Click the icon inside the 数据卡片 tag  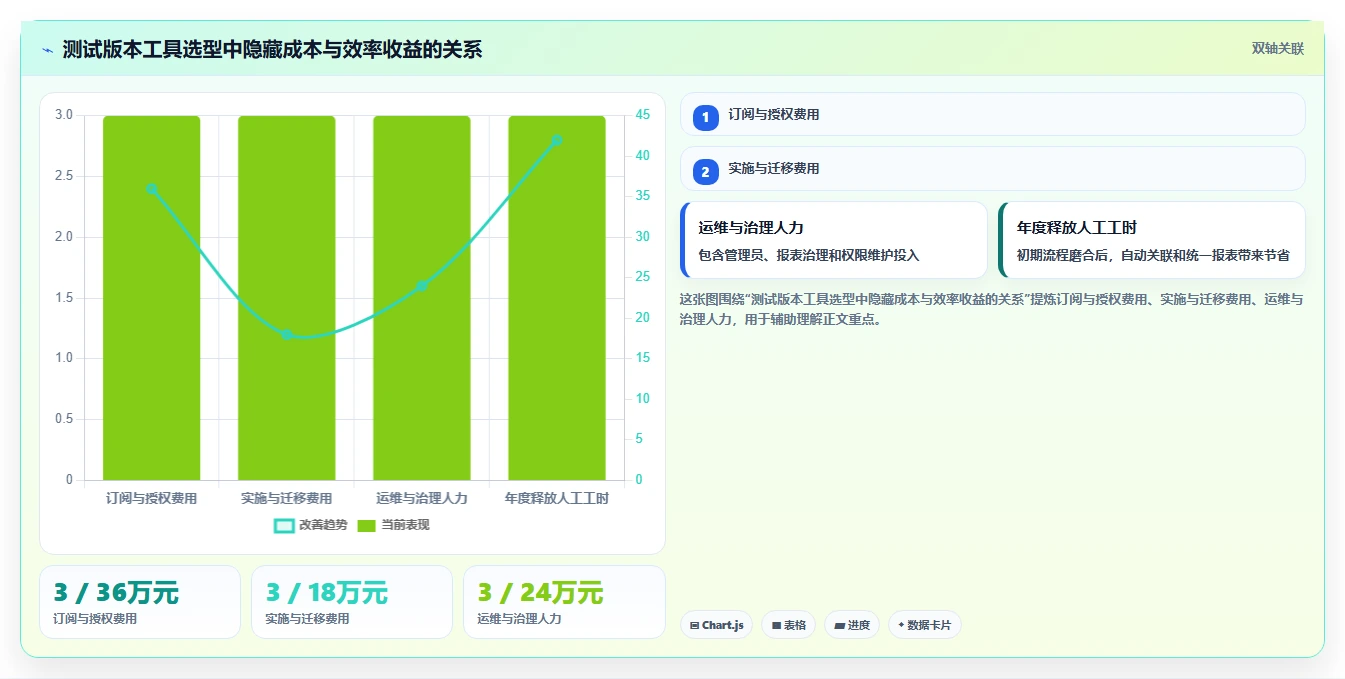901,625
